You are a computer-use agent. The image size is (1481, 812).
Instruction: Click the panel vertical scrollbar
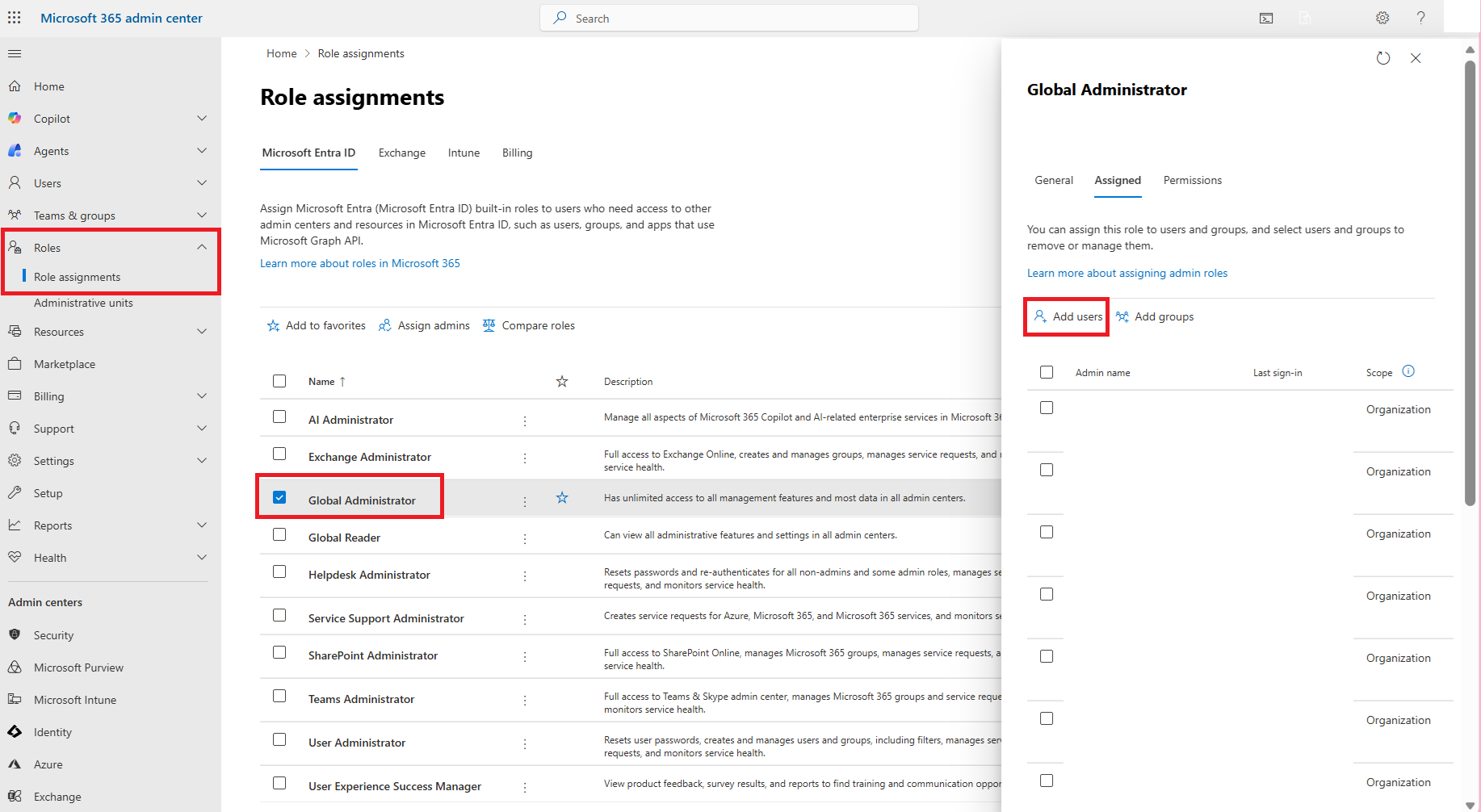[x=1470, y=283]
